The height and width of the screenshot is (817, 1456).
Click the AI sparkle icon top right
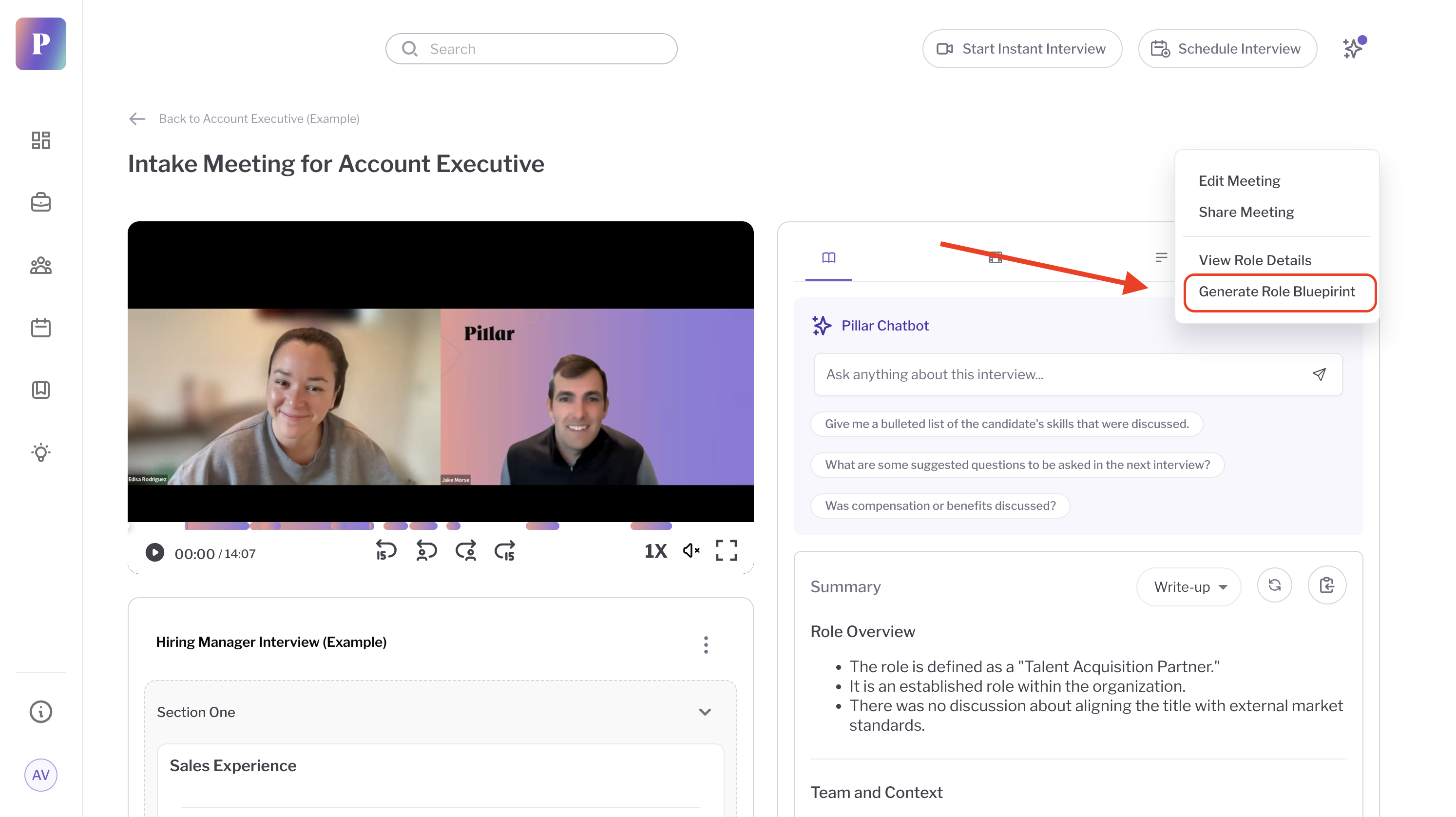(x=1353, y=49)
